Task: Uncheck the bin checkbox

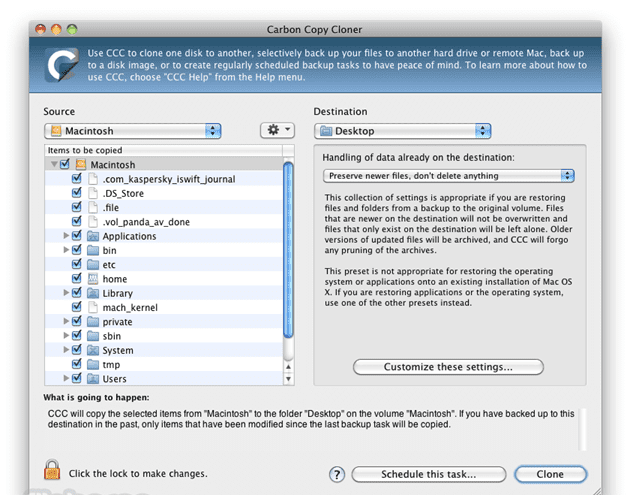Action: (77, 250)
